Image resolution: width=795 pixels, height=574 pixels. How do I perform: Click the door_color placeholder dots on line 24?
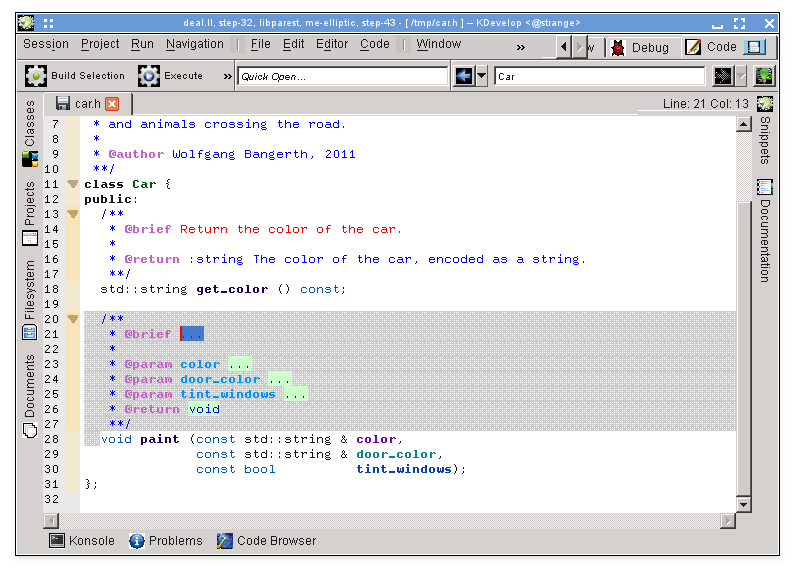coord(280,379)
